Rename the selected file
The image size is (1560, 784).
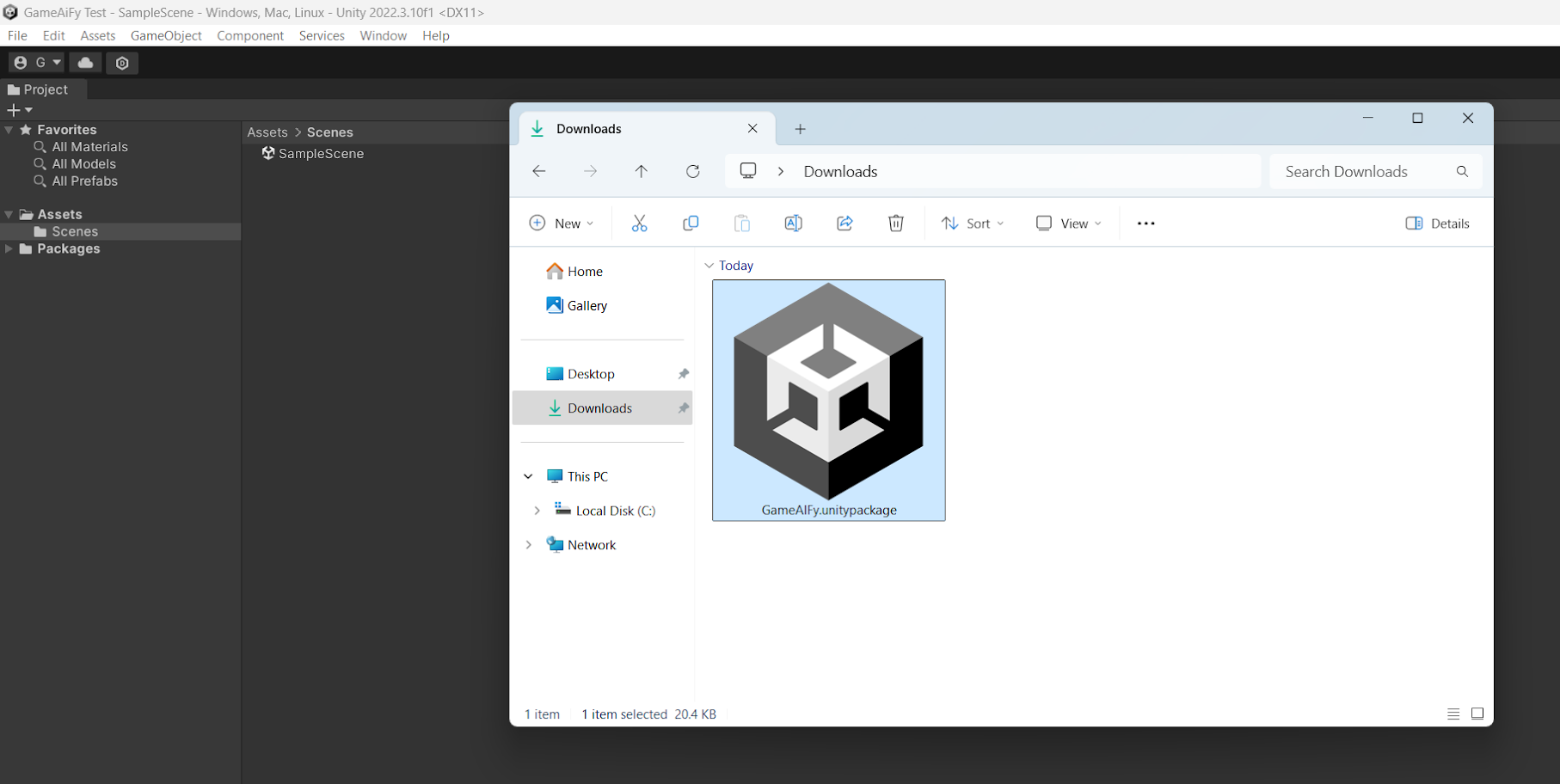[x=793, y=224]
